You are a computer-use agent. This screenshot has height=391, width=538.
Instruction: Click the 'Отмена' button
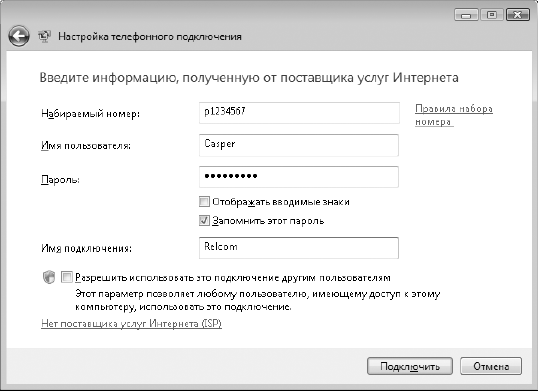491,366
